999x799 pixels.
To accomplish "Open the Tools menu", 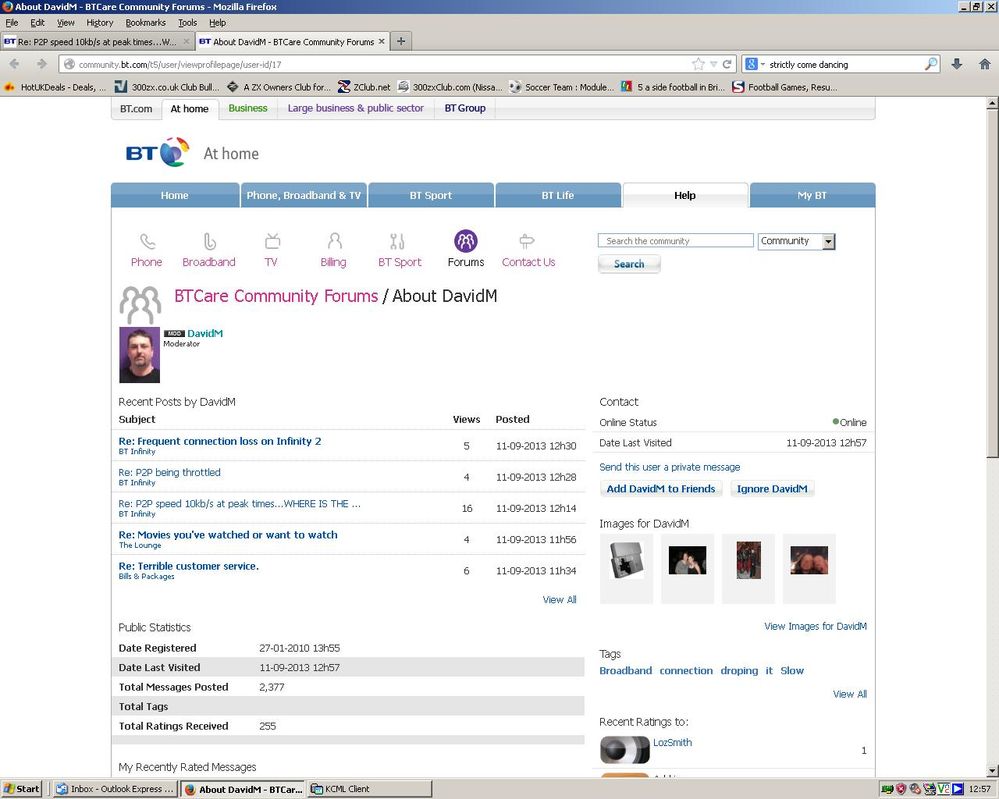I will (x=187, y=22).
